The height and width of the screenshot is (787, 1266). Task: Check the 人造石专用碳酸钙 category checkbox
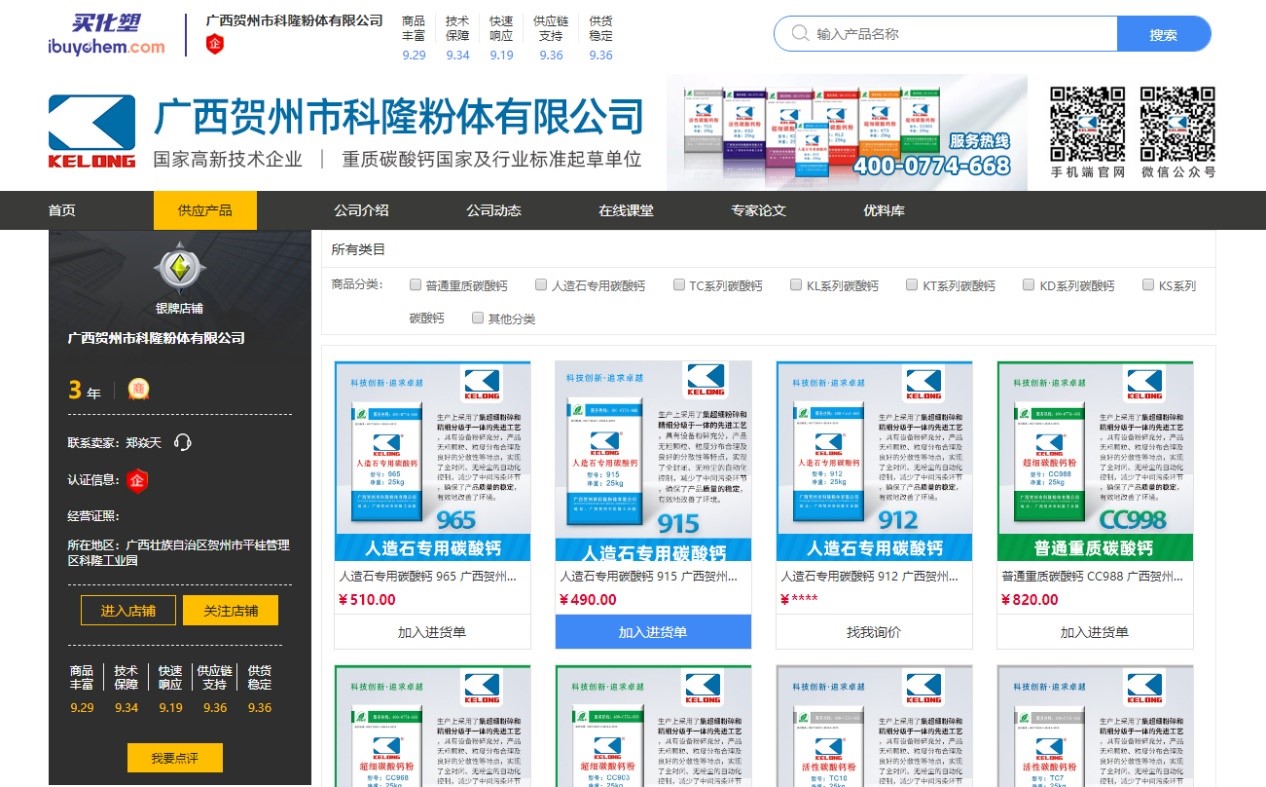click(x=541, y=285)
